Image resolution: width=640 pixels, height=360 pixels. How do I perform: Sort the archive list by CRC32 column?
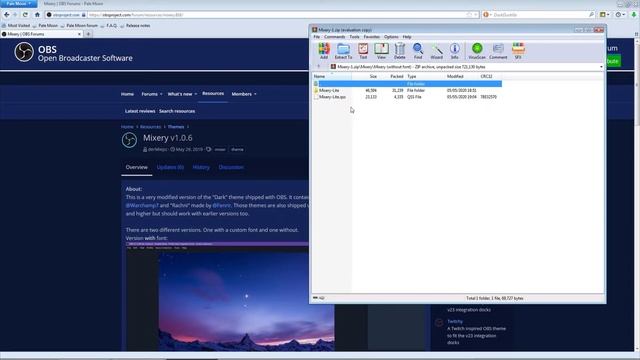coord(491,76)
